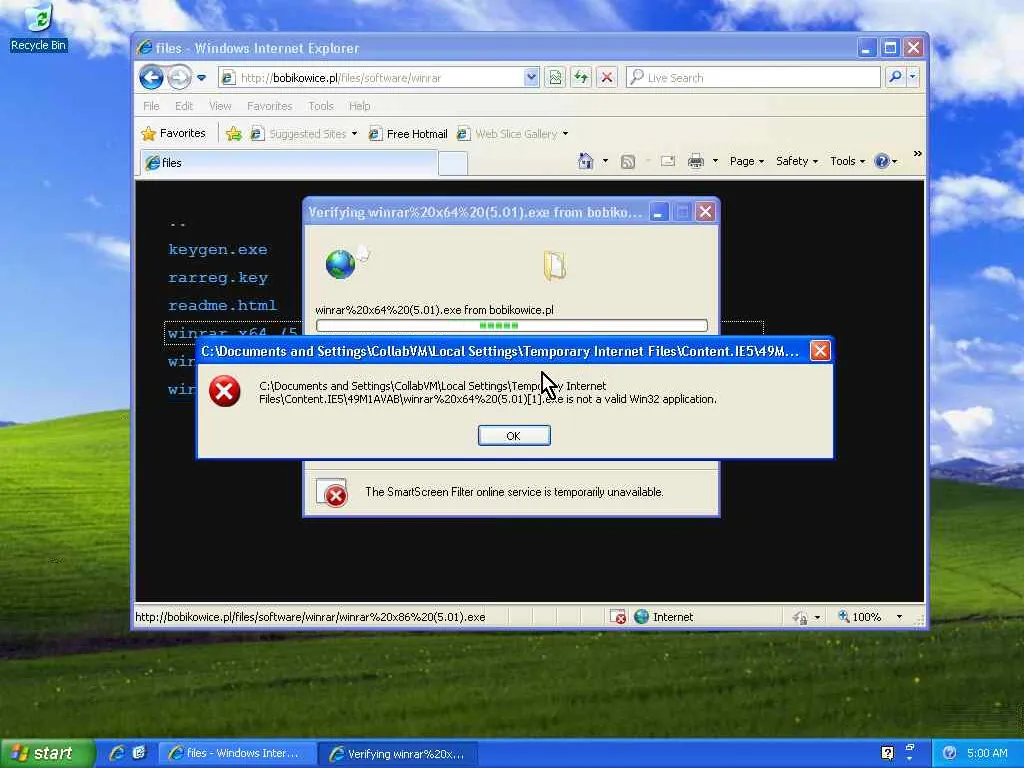This screenshot has height=768, width=1024.
Task: Close the invalid Win32 application error dialog
Action: pyautogui.click(x=820, y=351)
